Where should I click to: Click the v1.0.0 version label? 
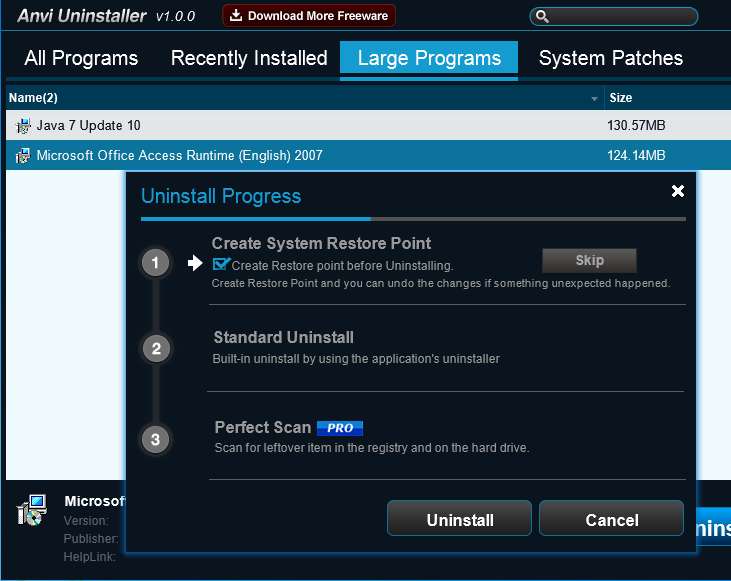(175, 17)
